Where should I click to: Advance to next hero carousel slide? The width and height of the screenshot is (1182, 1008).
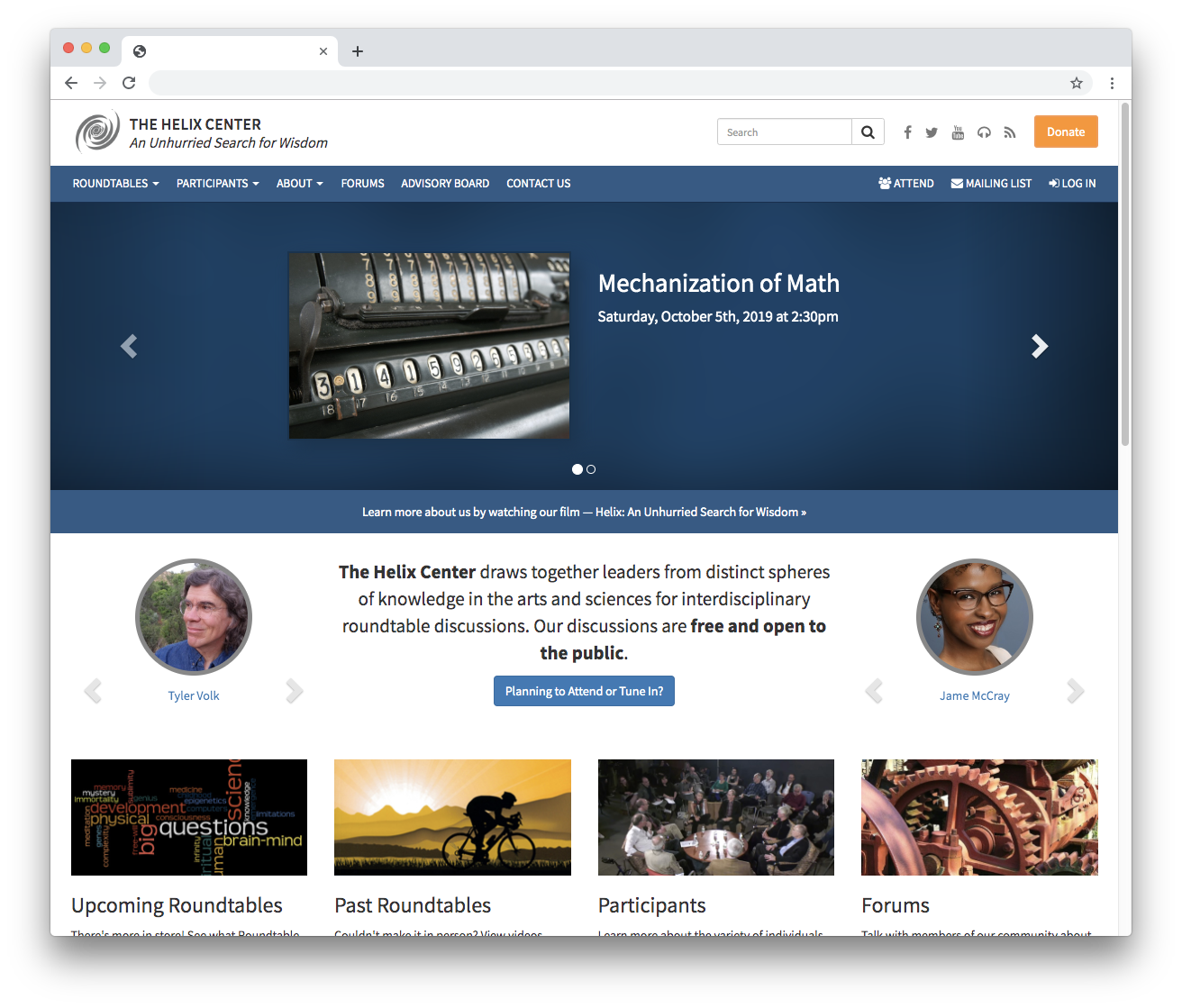(x=1040, y=346)
